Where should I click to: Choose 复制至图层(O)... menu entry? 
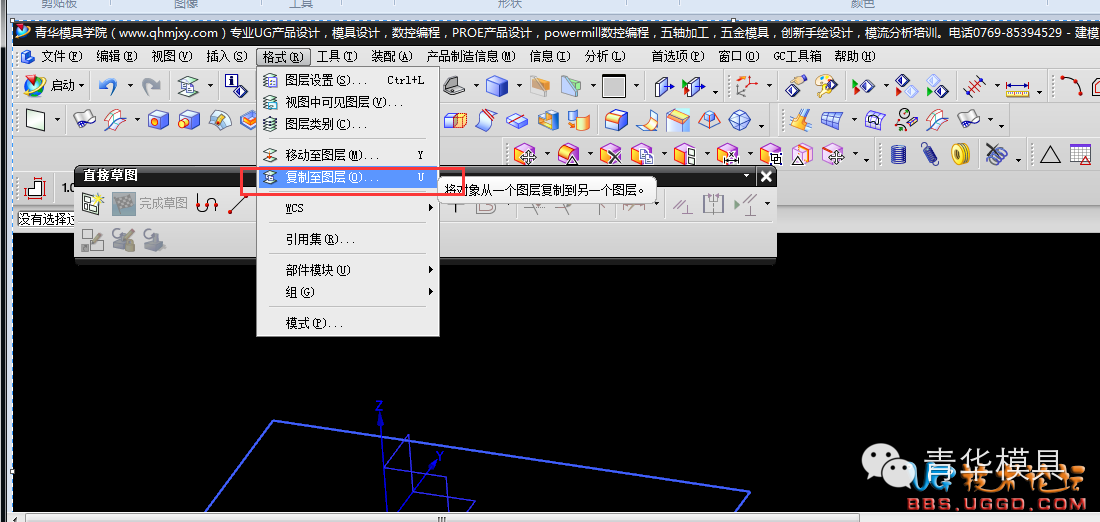[x=348, y=178]
